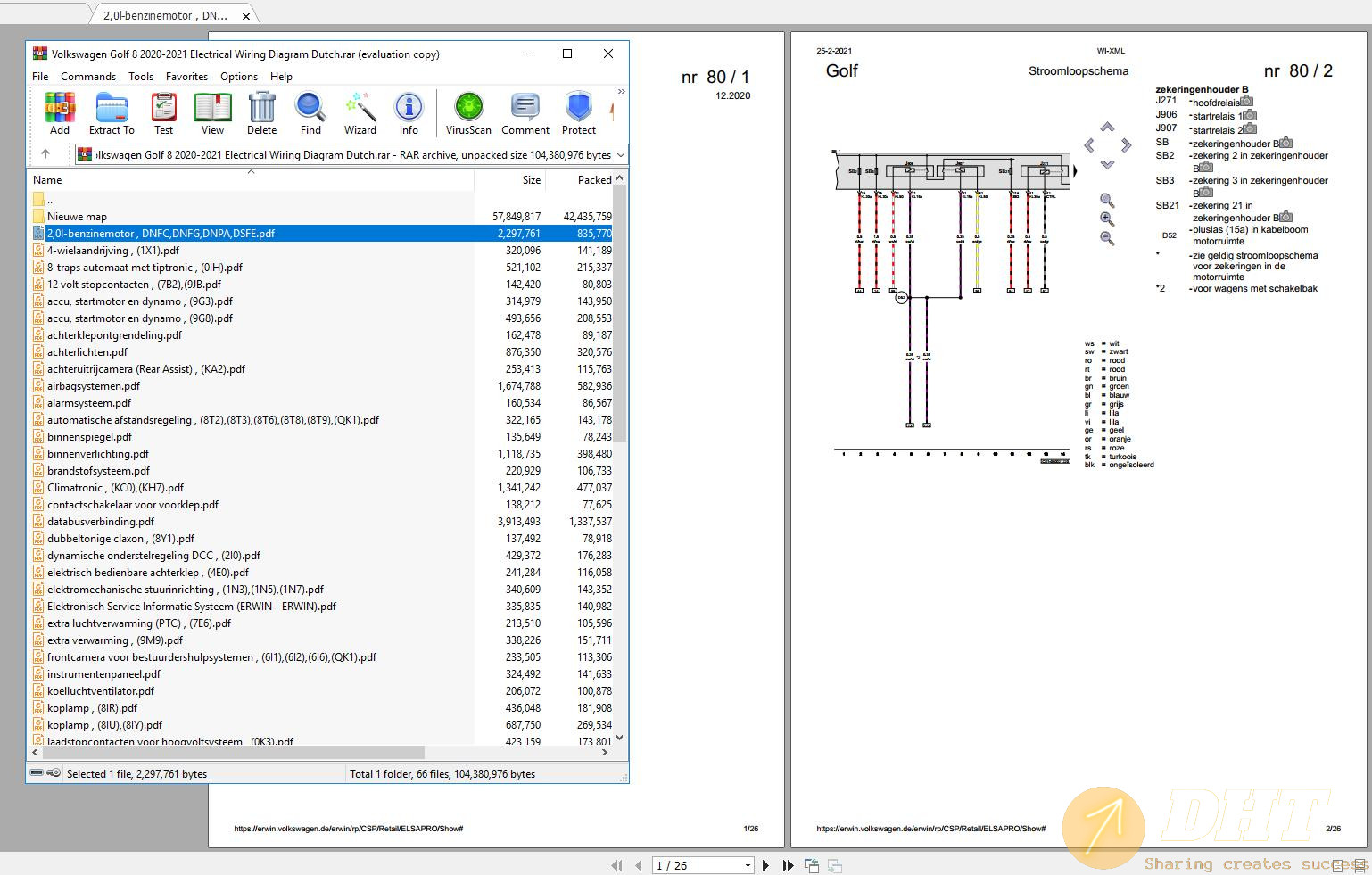Go up one folder level in WinRAR

click(x=45, y=154)
